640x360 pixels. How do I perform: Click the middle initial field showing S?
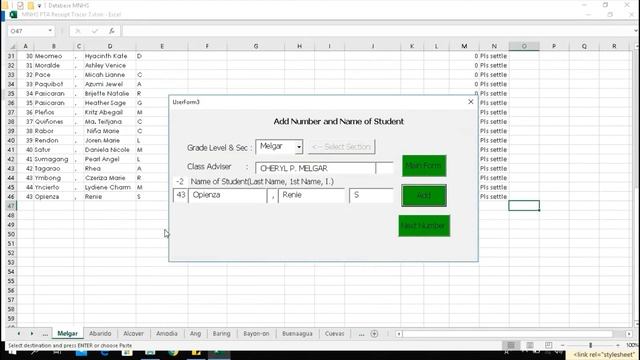click(371, 196)
